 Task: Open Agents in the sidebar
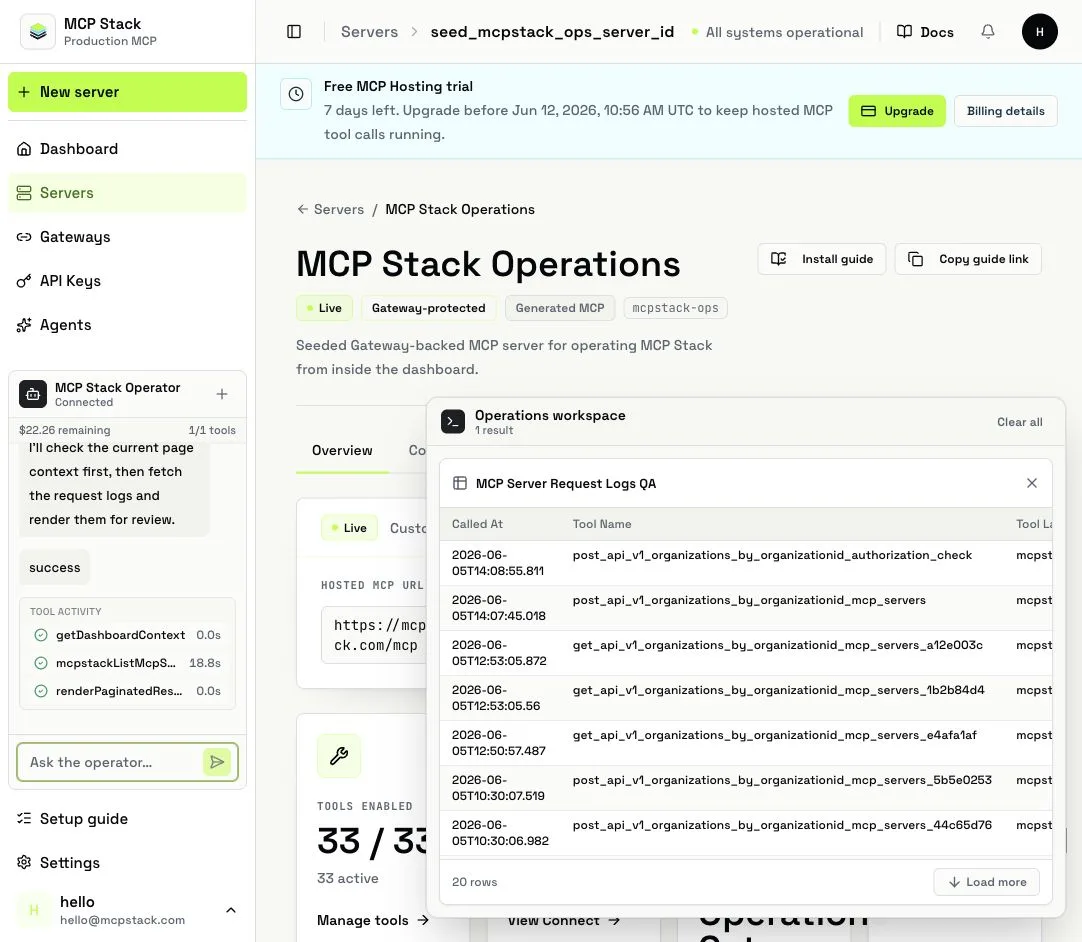pyautogui.click(x=127, y=325)
